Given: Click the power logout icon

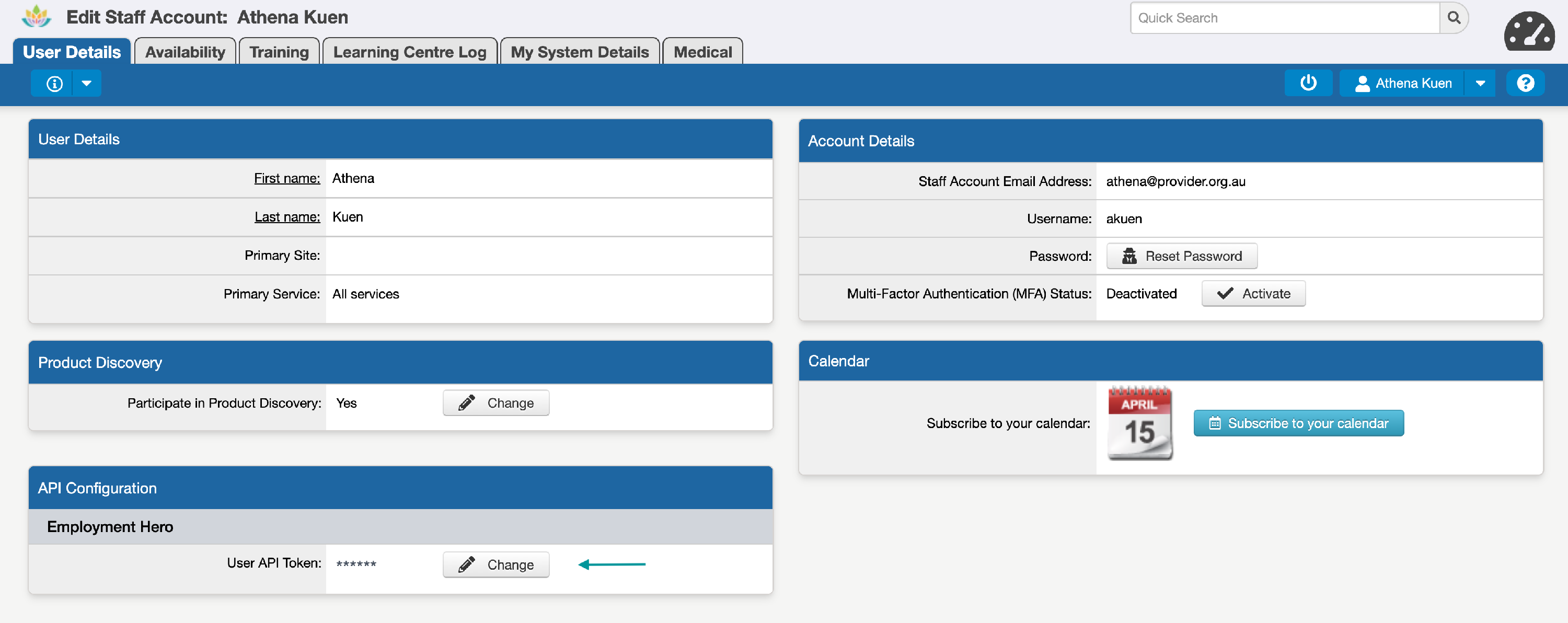Looking at the screenshot, I should [x=1308, y=83].
